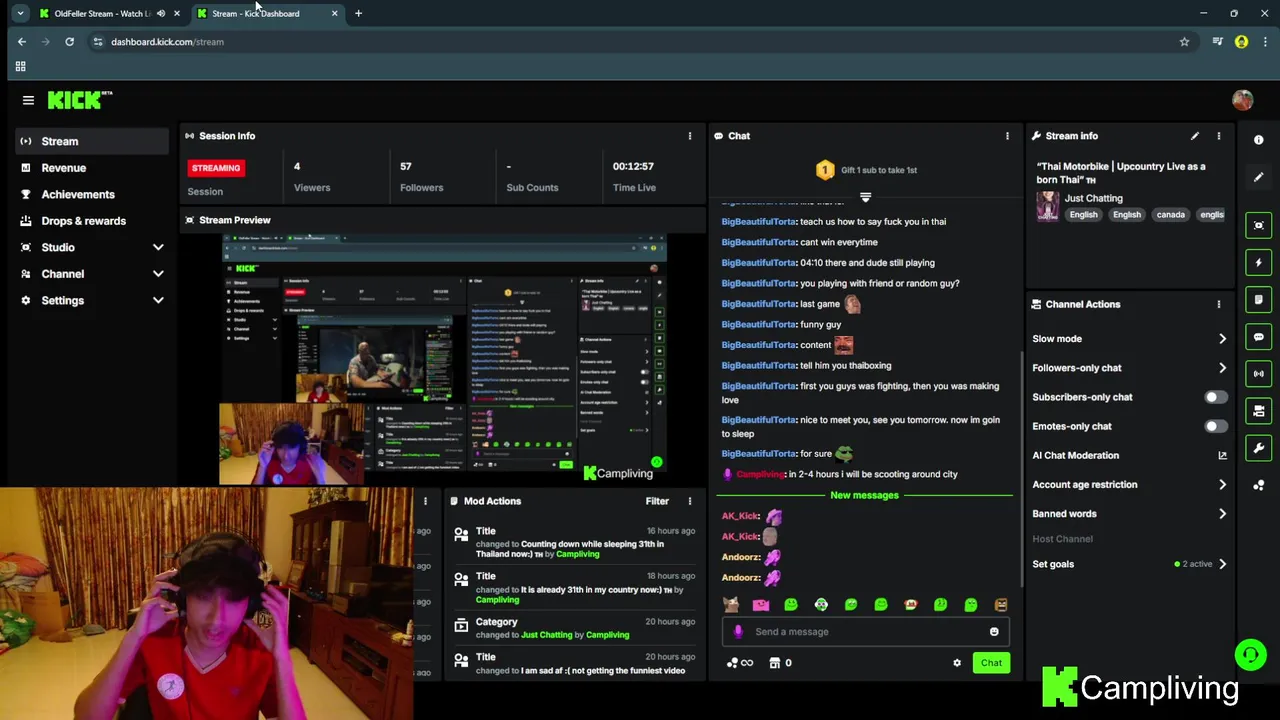Screen dimensions: 1280x720
Task: Reload the page in browser
Action: pos(69,42)
